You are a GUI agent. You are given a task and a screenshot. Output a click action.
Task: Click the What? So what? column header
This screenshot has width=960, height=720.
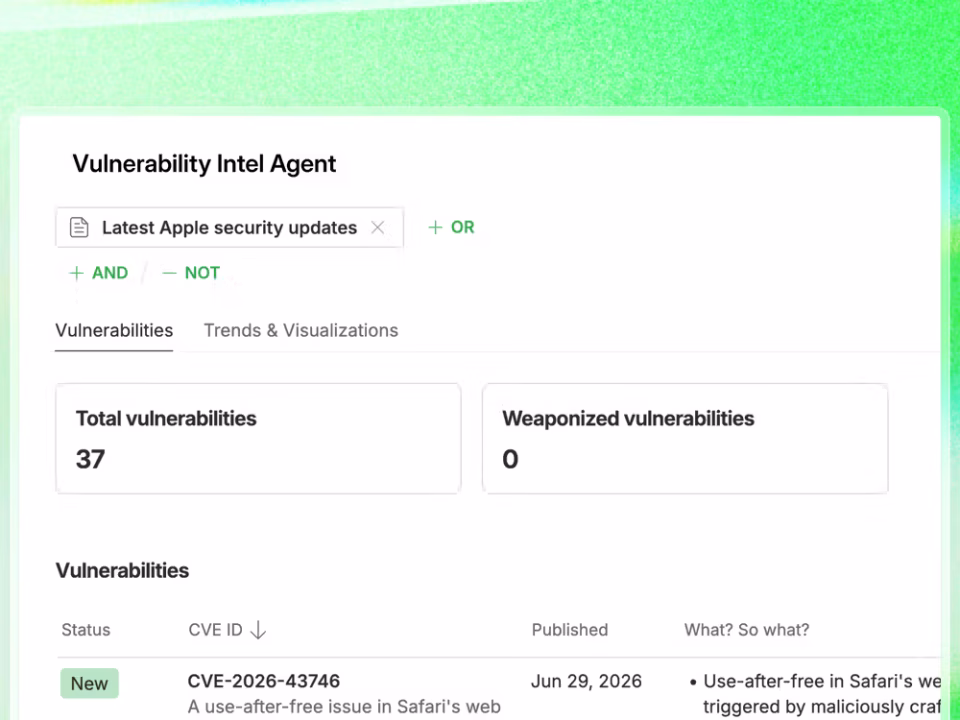click(747, 630)
